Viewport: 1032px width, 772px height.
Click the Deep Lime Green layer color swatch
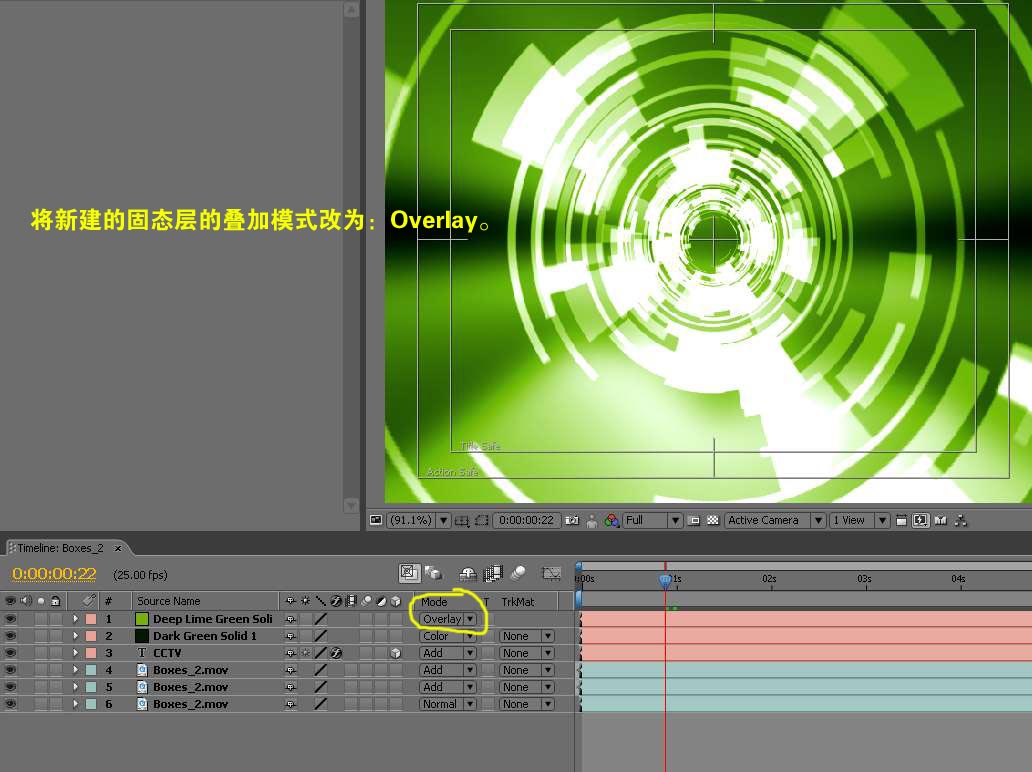point(142,619)
